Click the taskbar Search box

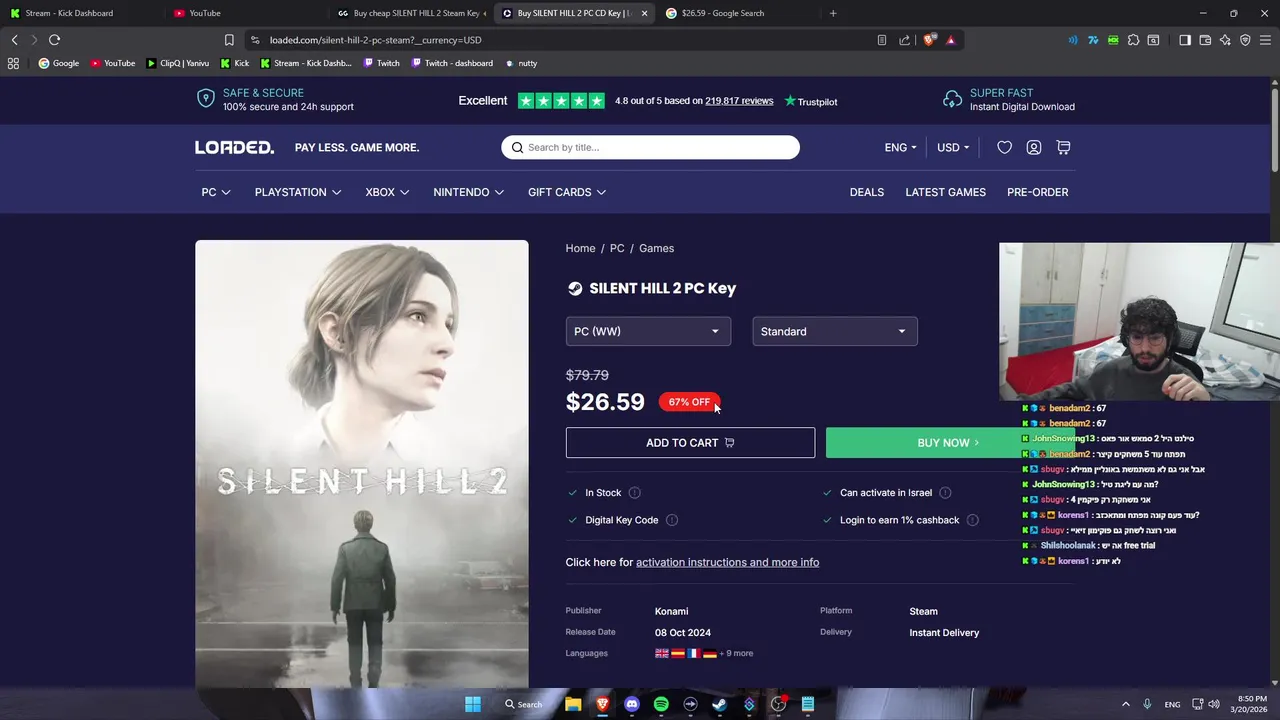click(524, 704)
